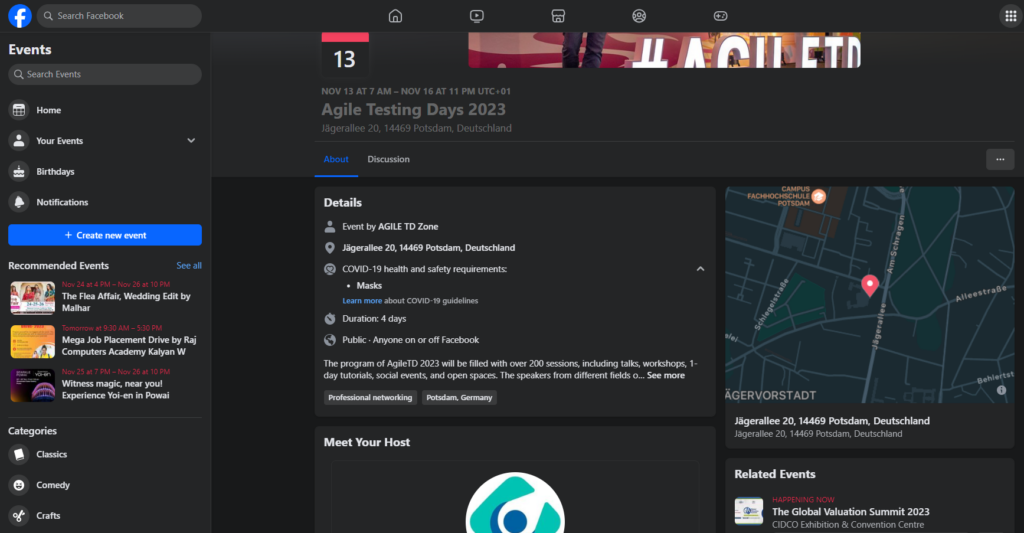
Task: Click See all recommended events
Action: pyautogui.click(x=189, y=266)
